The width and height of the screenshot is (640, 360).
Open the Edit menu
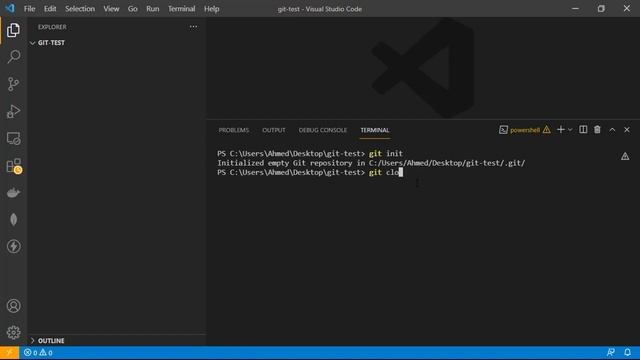50,9
